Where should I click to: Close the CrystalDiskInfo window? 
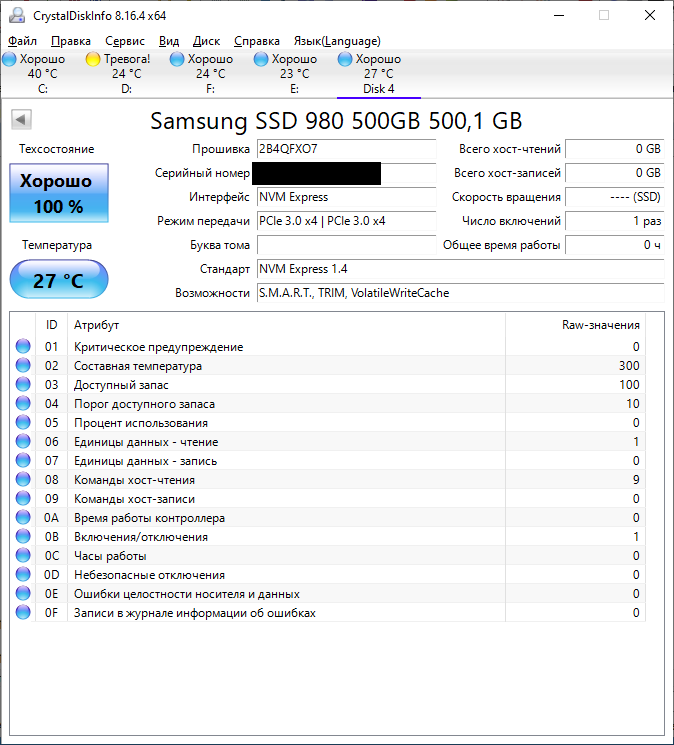click(x=650, y=15)
